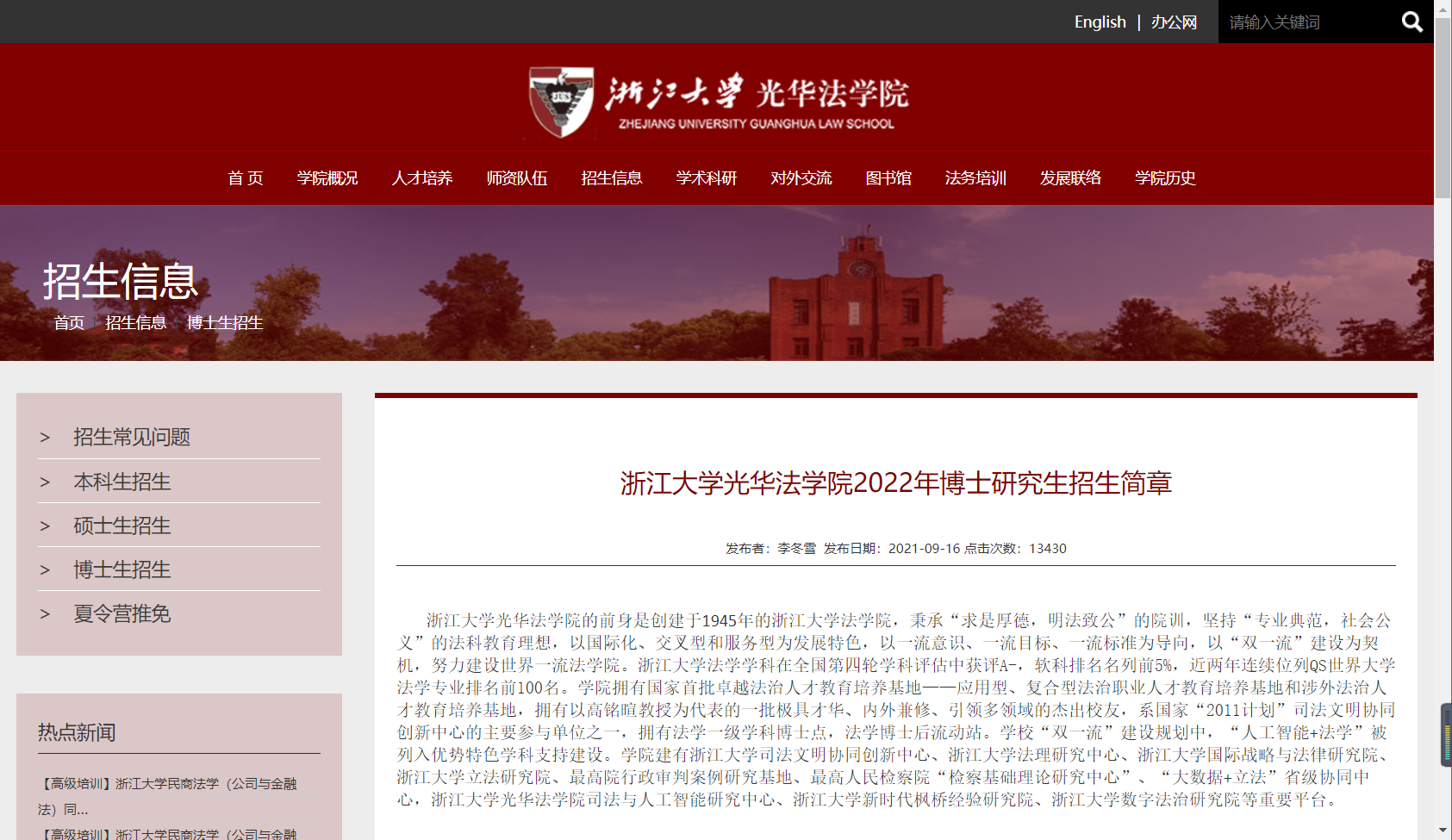
Task: Open the 招生信息 navigation menu
Action: tap(611, 178)
